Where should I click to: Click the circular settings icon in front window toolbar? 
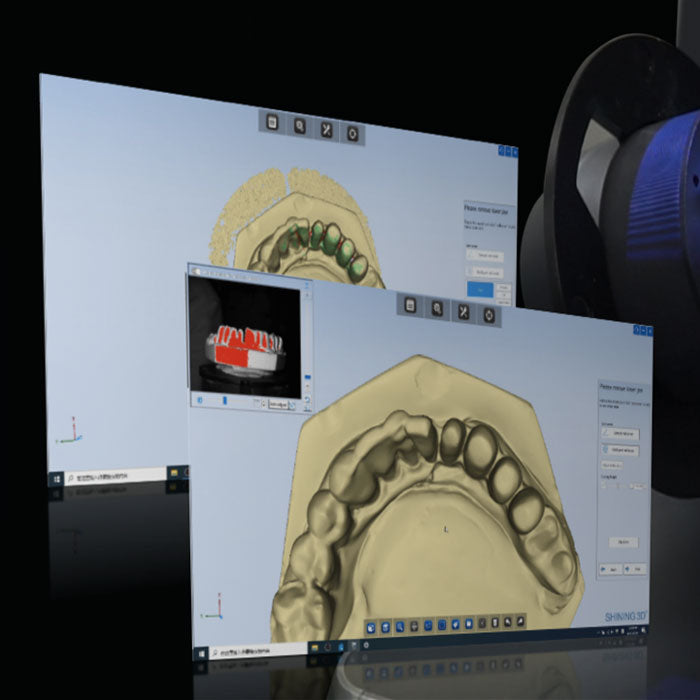[489, 314]
